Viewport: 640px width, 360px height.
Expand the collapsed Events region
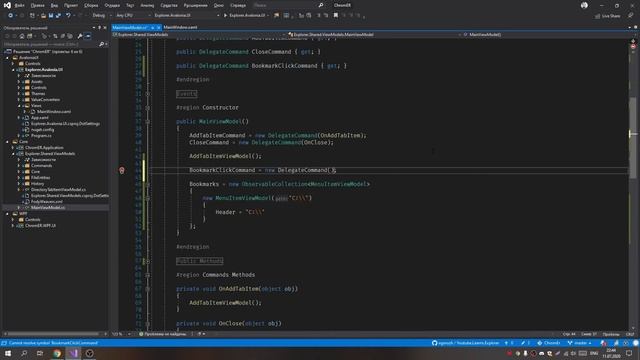[148, 94]
